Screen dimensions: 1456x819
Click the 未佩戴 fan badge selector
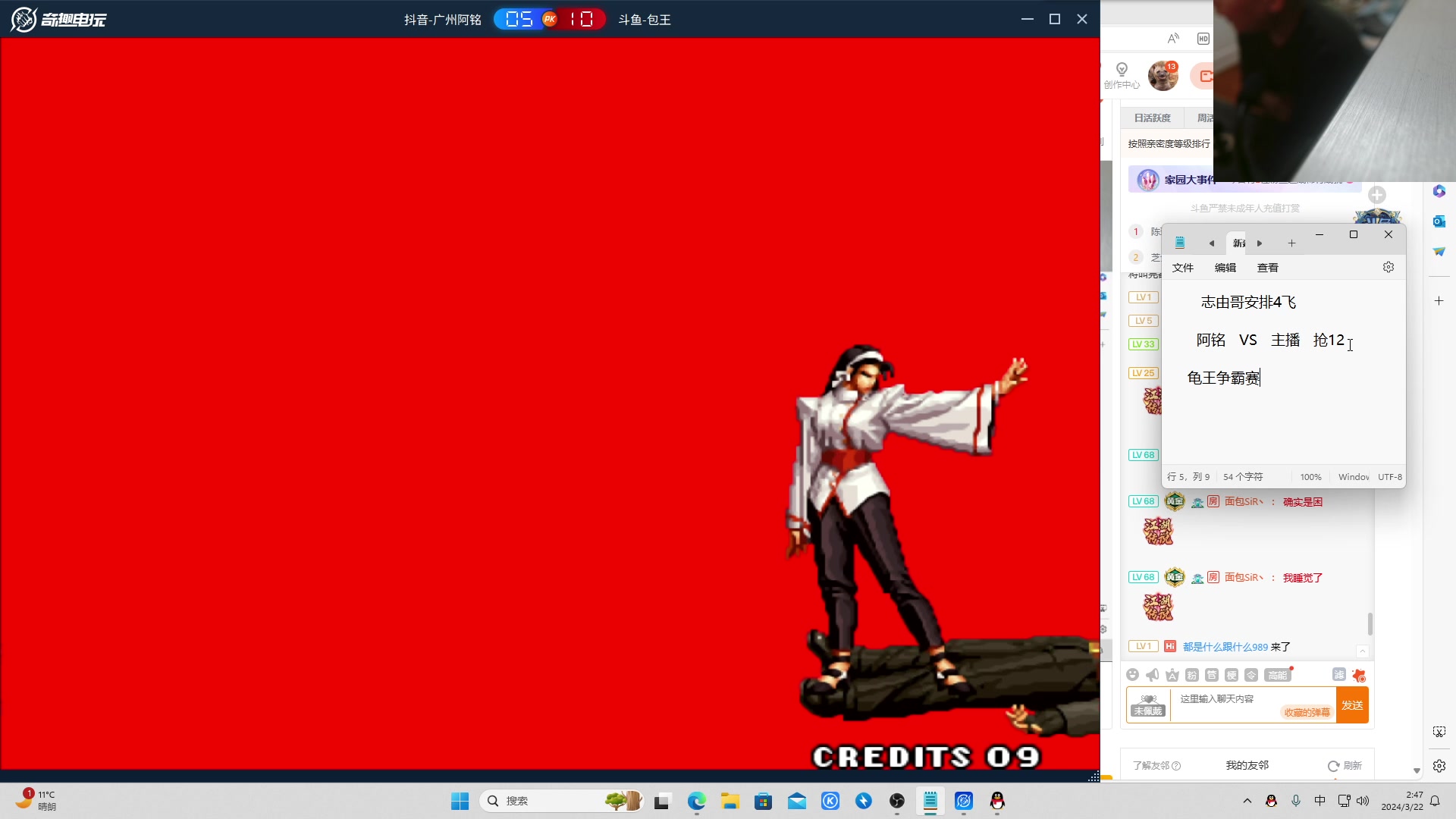[x=1147, y=705]
